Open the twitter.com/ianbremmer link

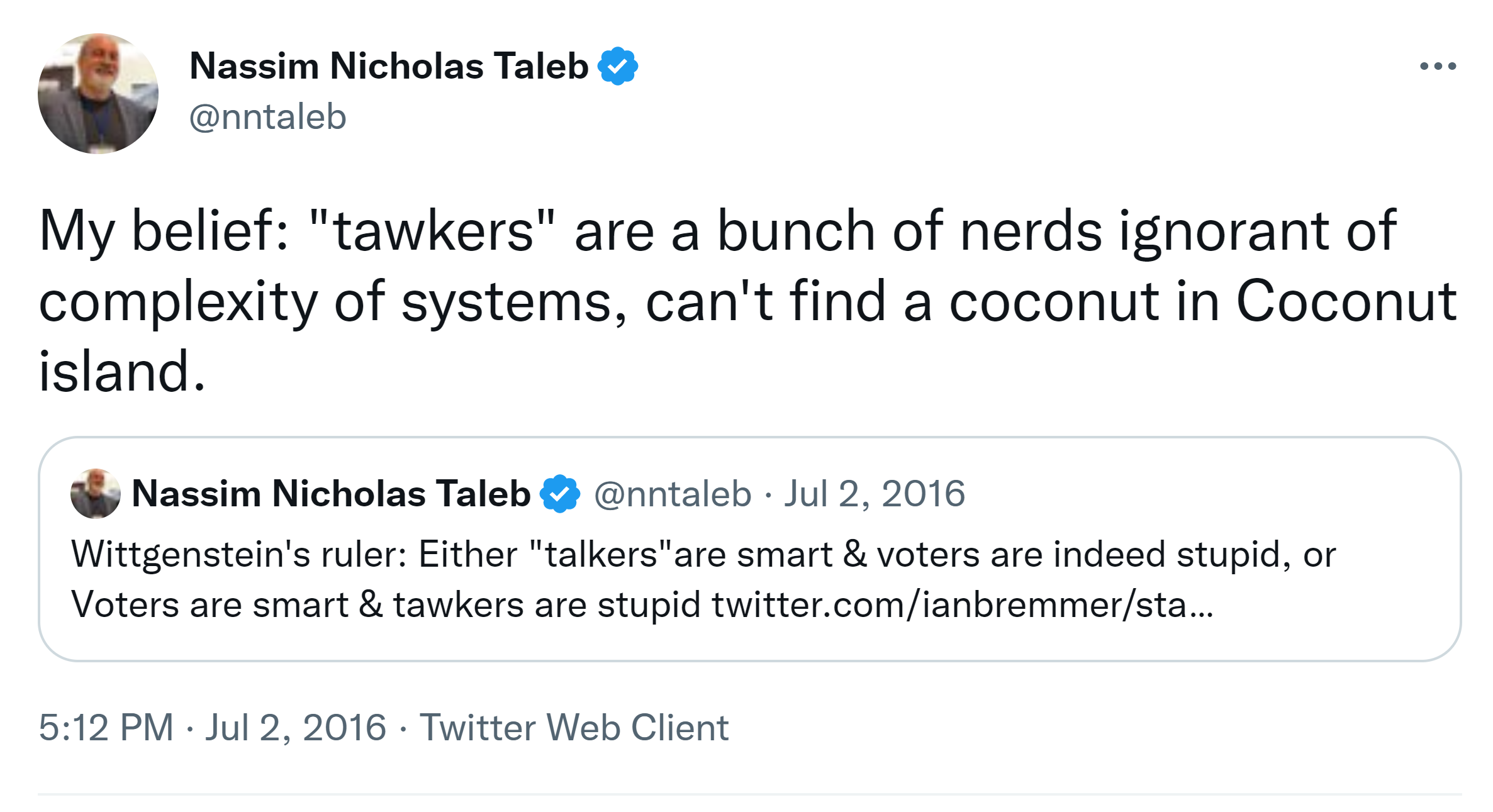tap(962, 605)
